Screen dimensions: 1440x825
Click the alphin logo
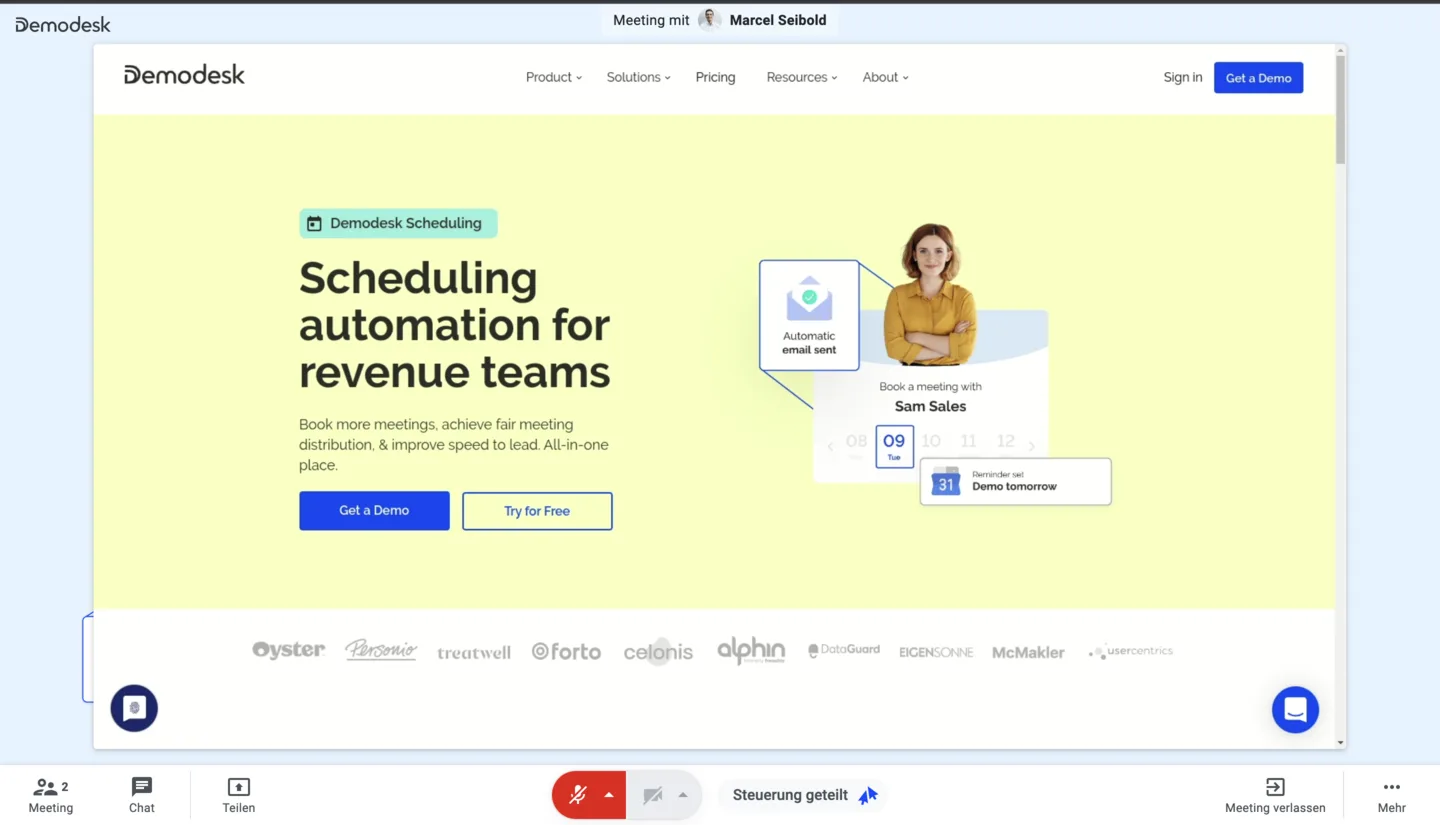click(751, 650)
